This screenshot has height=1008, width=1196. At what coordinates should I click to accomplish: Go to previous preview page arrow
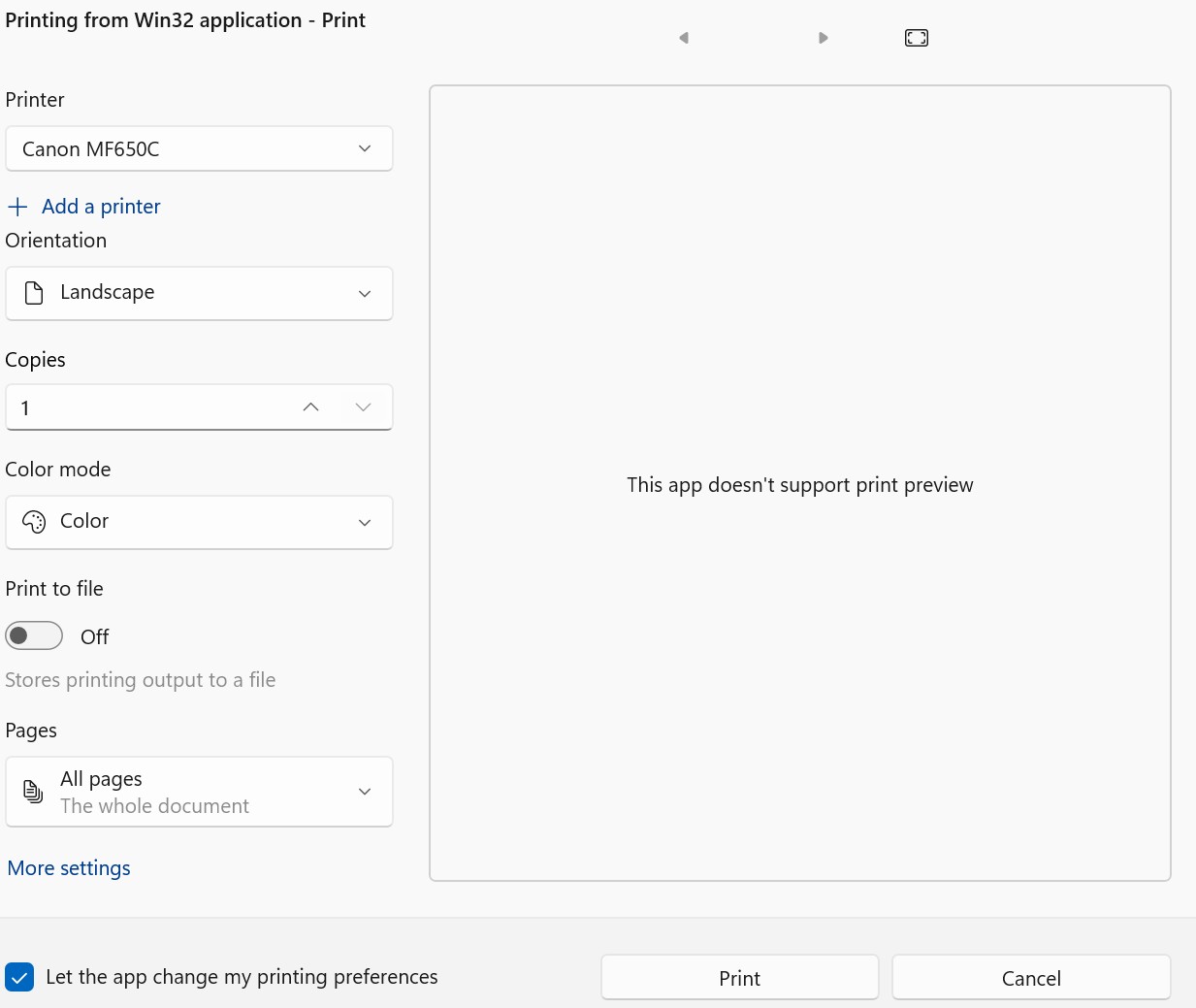[x=684, y=38]
